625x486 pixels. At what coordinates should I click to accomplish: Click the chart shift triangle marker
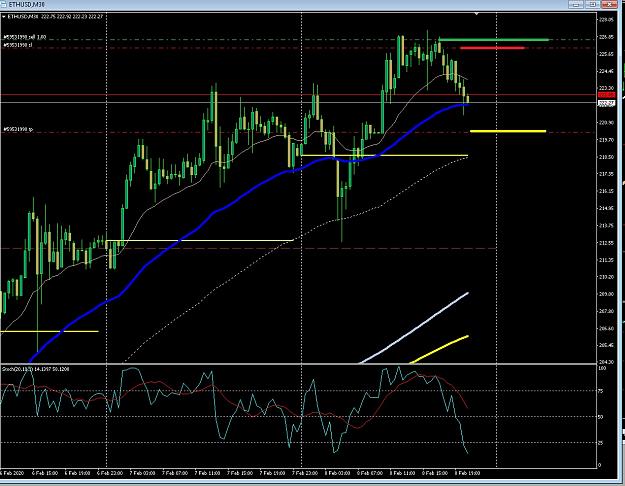[476, 14]
